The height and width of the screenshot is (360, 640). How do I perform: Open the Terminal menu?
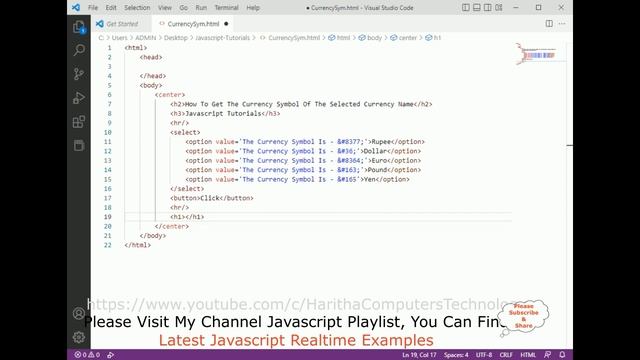pos(227,7)
